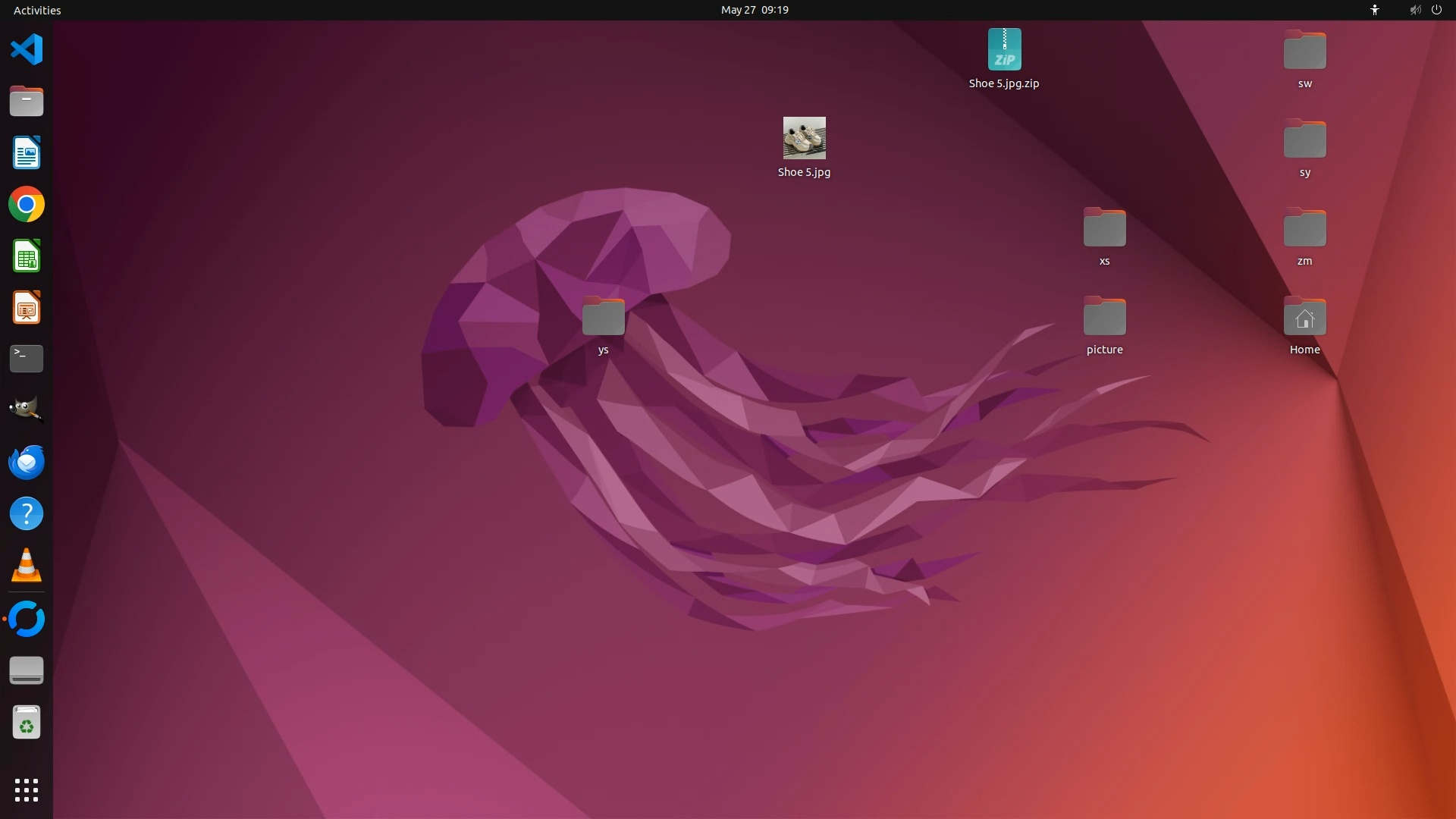Open the Terminal from the dock
This screenshot has width=1456, height=819.
point(27,359)
